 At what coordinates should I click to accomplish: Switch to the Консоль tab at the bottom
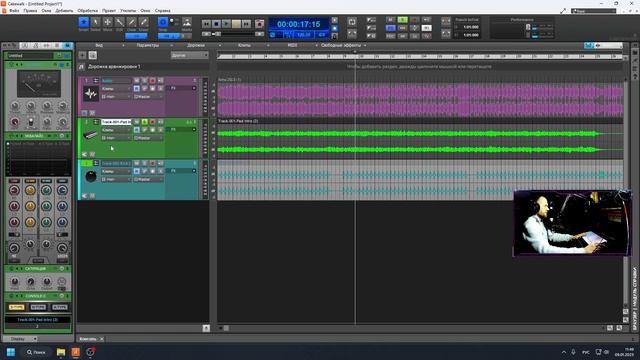(88, 339)
